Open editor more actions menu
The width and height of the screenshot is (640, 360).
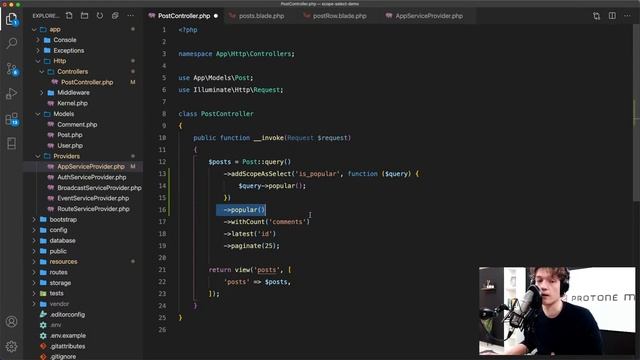(627, 16)
